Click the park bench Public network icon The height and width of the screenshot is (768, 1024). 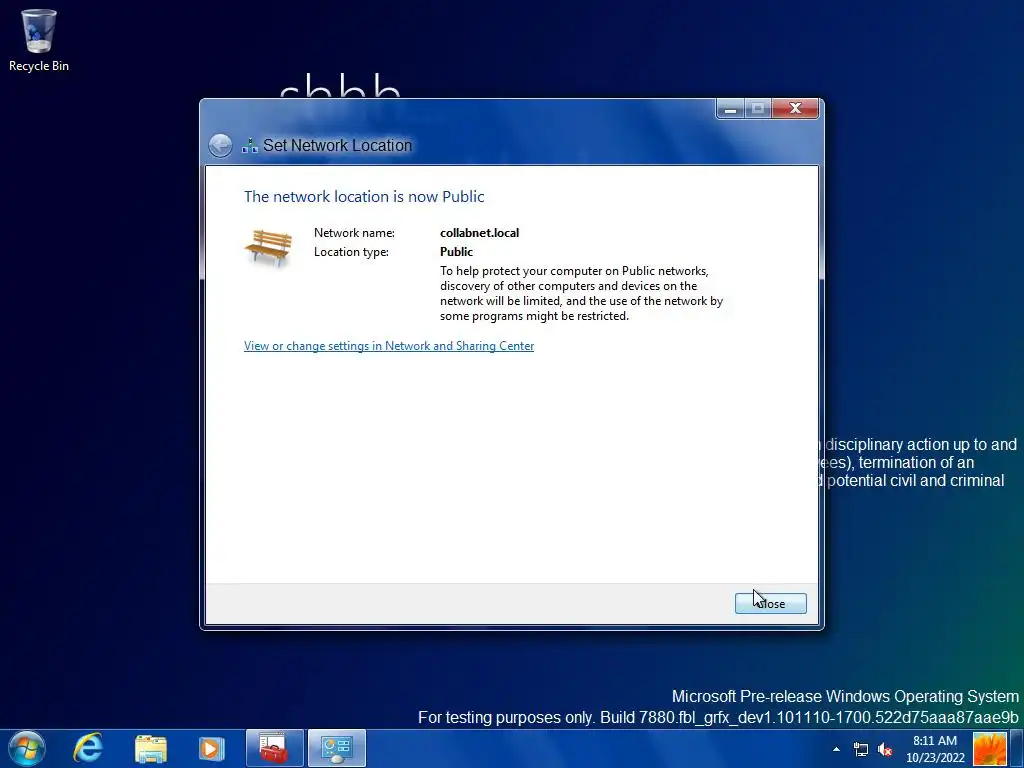(x=268, y=248)
